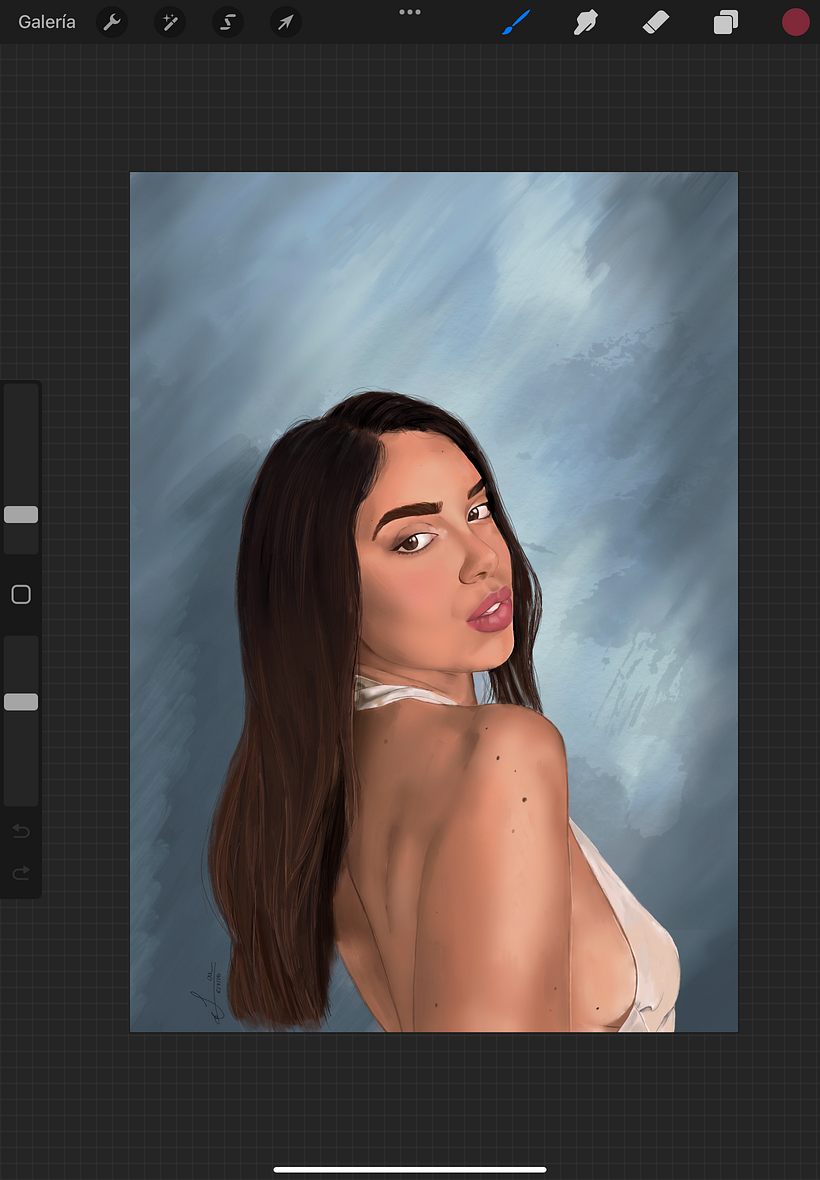Return to Galería

point(47,23)
